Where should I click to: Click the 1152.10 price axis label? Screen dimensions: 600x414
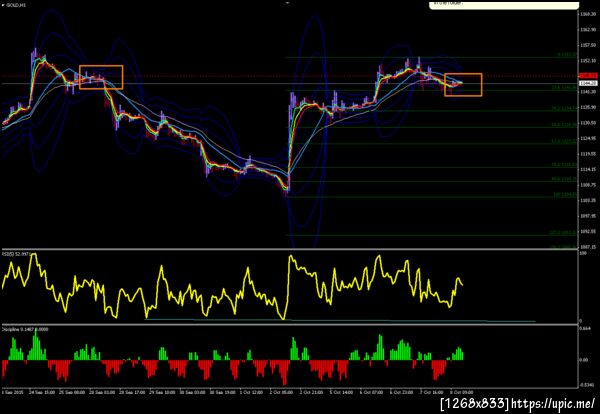[588, 60]
